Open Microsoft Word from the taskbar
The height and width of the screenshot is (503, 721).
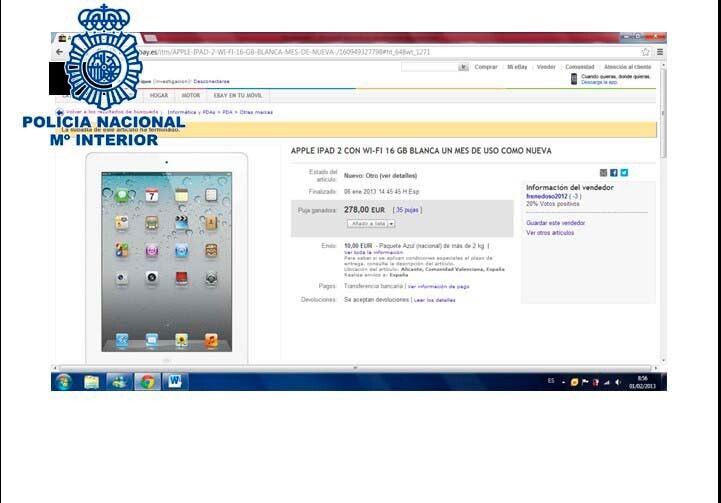[x=174, y=381]
